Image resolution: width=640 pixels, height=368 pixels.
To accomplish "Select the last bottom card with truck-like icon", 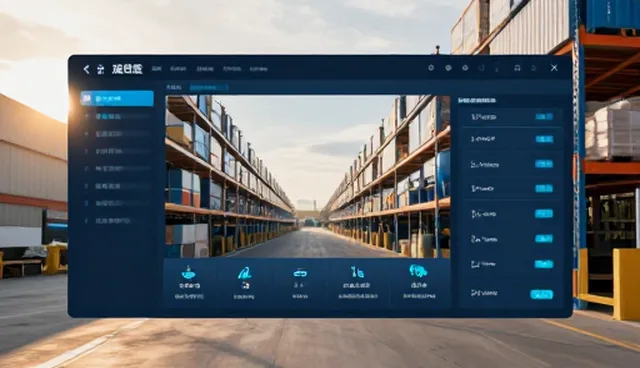I will coord(419,283).
